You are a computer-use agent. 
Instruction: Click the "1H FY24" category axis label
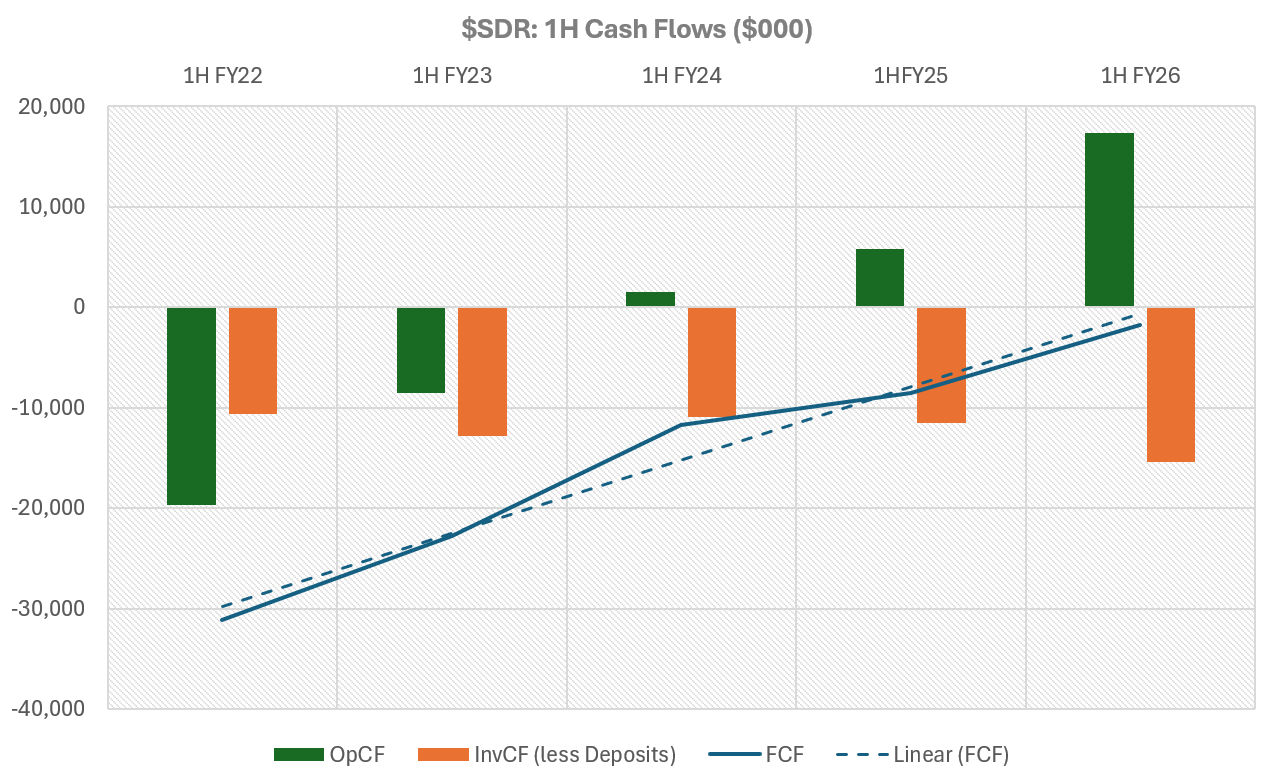tap(681, 76)
